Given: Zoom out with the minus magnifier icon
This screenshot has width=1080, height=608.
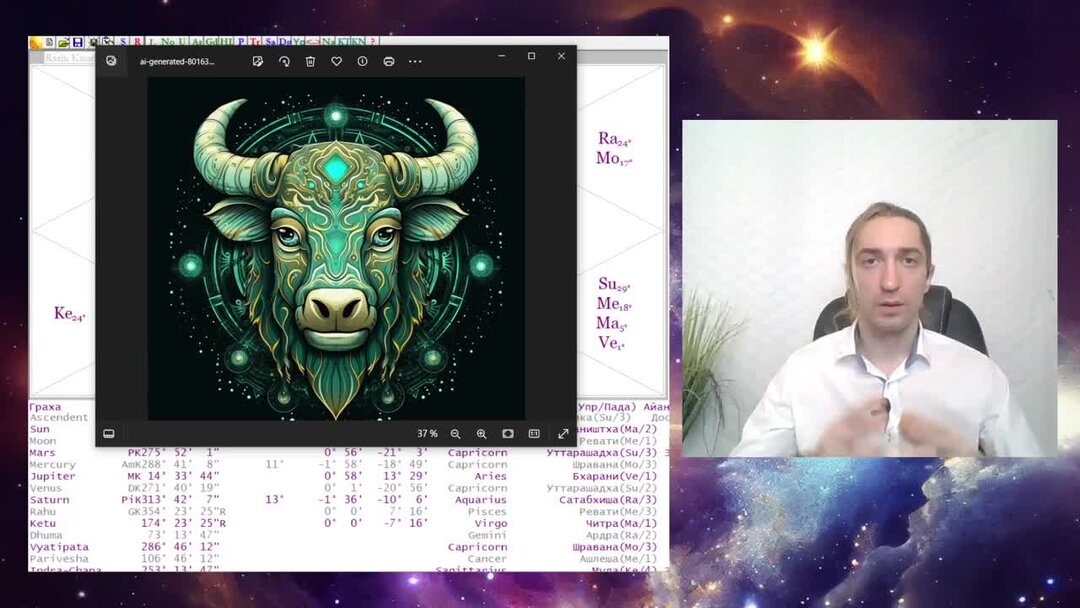Looking at the screenshot, I should (455, 434).
